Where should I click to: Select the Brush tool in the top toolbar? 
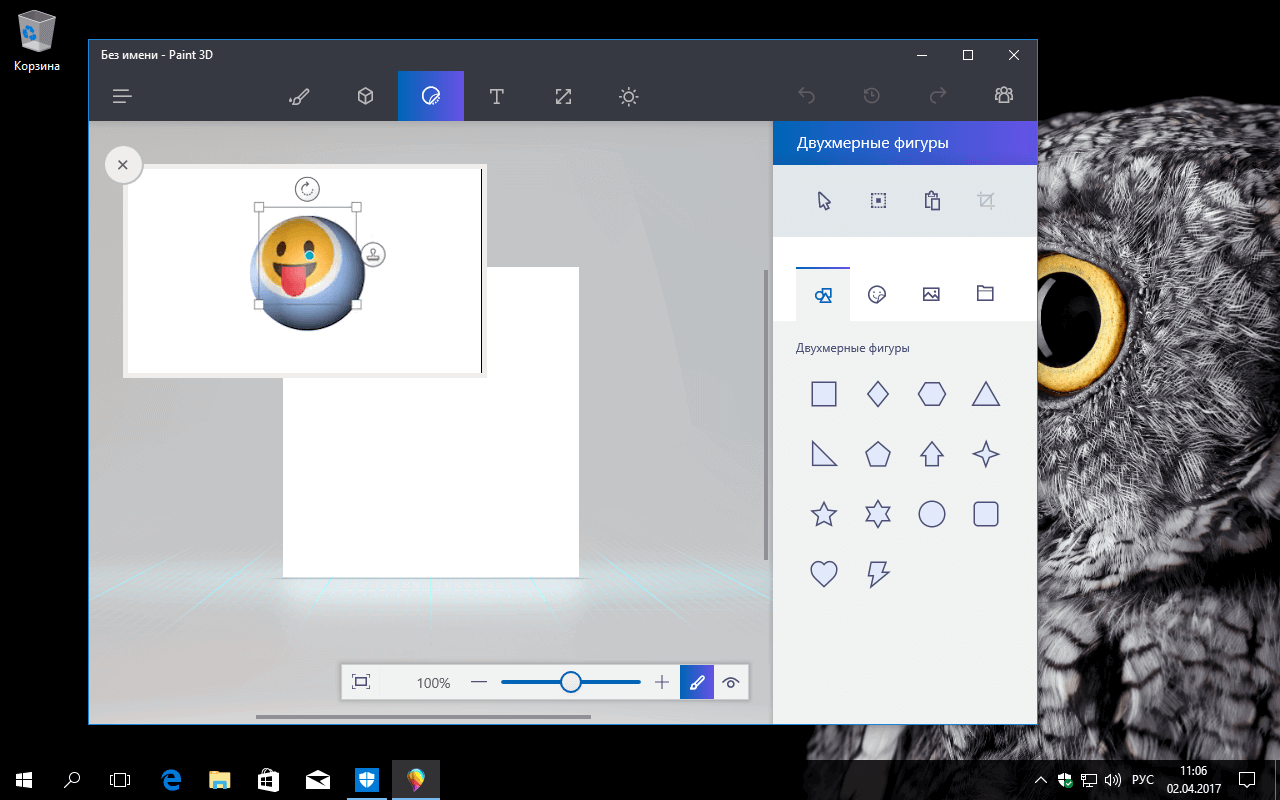(299, 96)
